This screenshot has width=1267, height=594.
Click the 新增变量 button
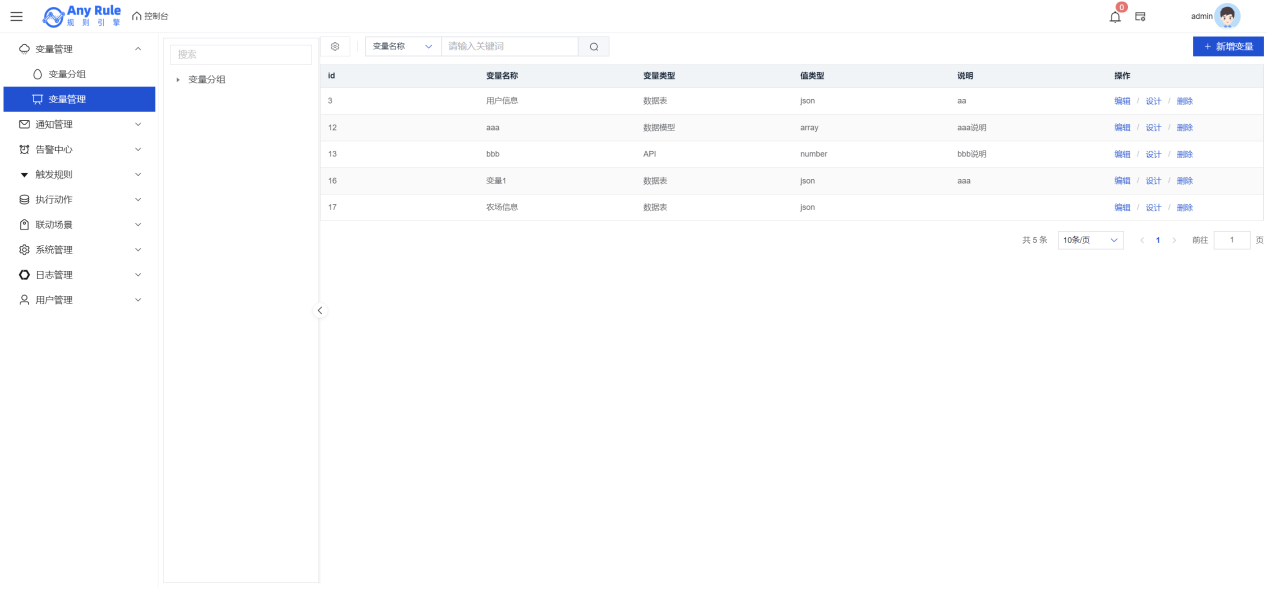pyautogui.click(x=1228, y=46)
